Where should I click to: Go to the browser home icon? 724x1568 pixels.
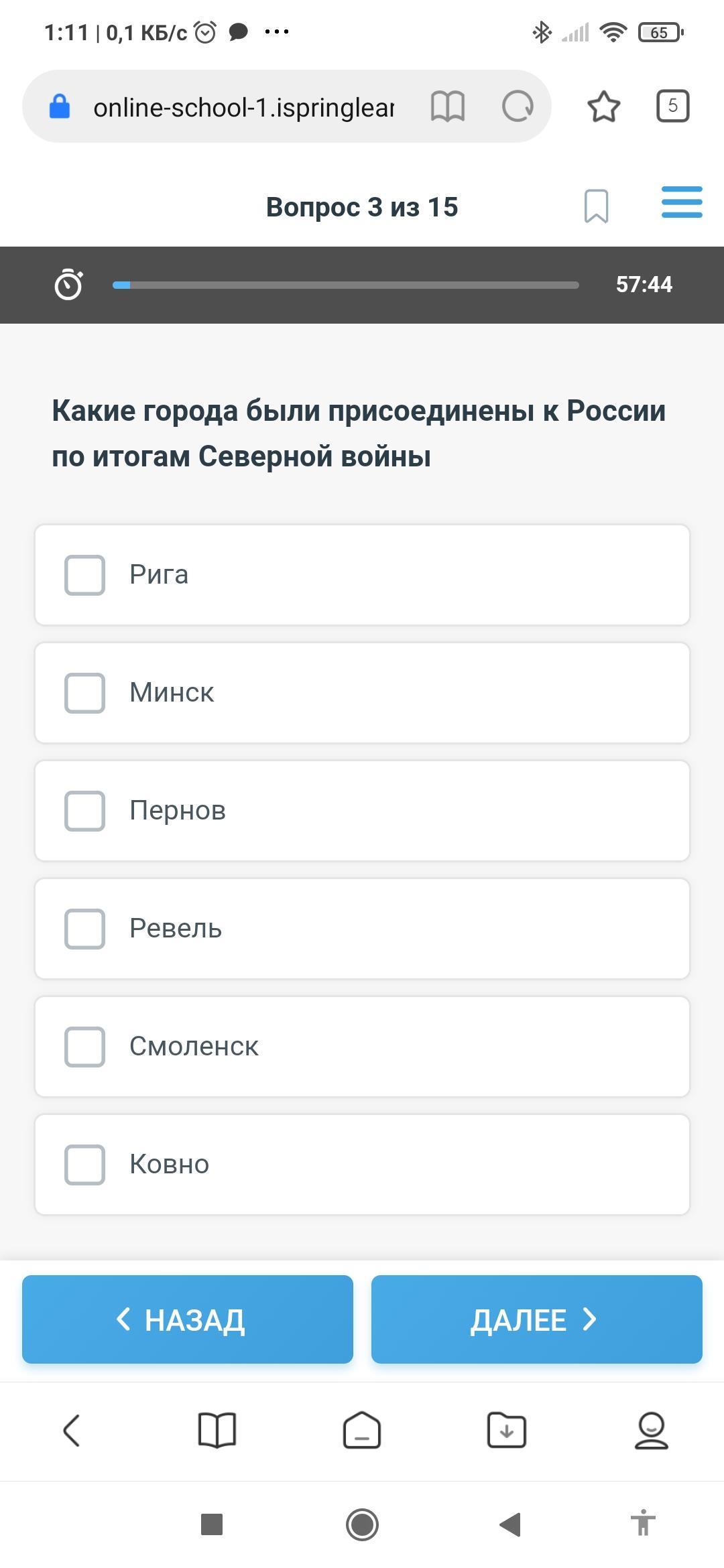click(362, 1430)
